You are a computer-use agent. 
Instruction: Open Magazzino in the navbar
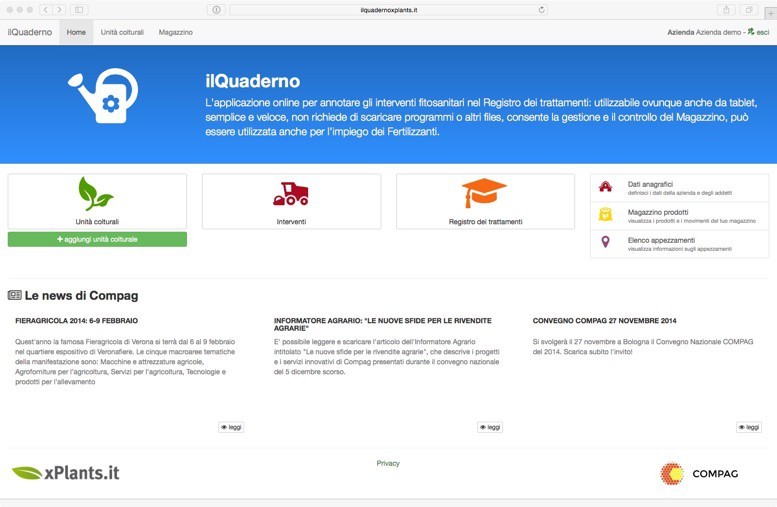175,32
